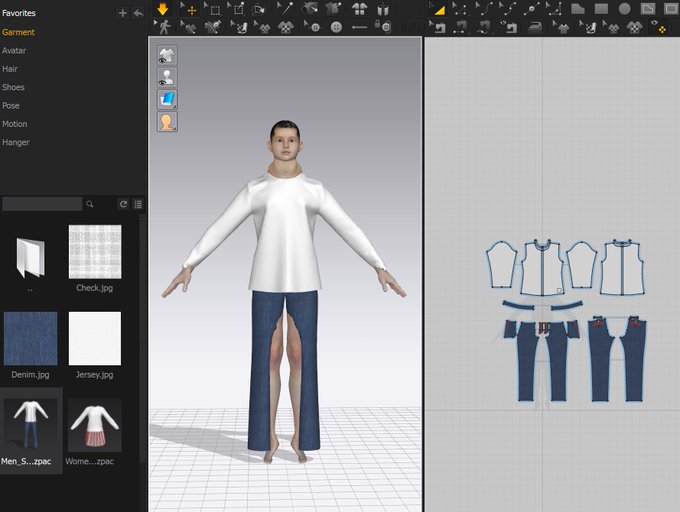Select the Edit Curvature tool
This screenshot has width=680, height=512.
(484, 9)
